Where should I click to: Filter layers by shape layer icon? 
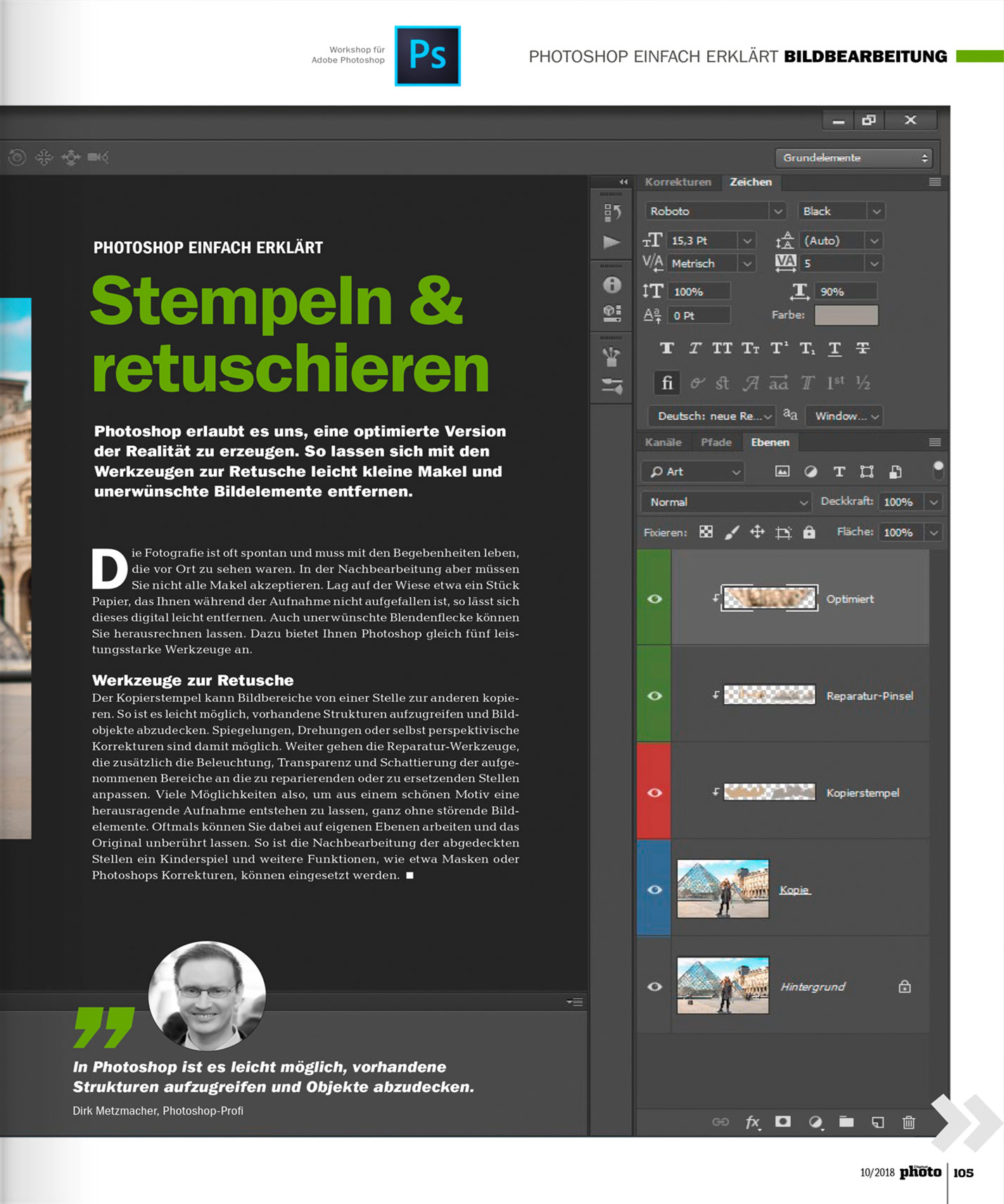(867, 472)
